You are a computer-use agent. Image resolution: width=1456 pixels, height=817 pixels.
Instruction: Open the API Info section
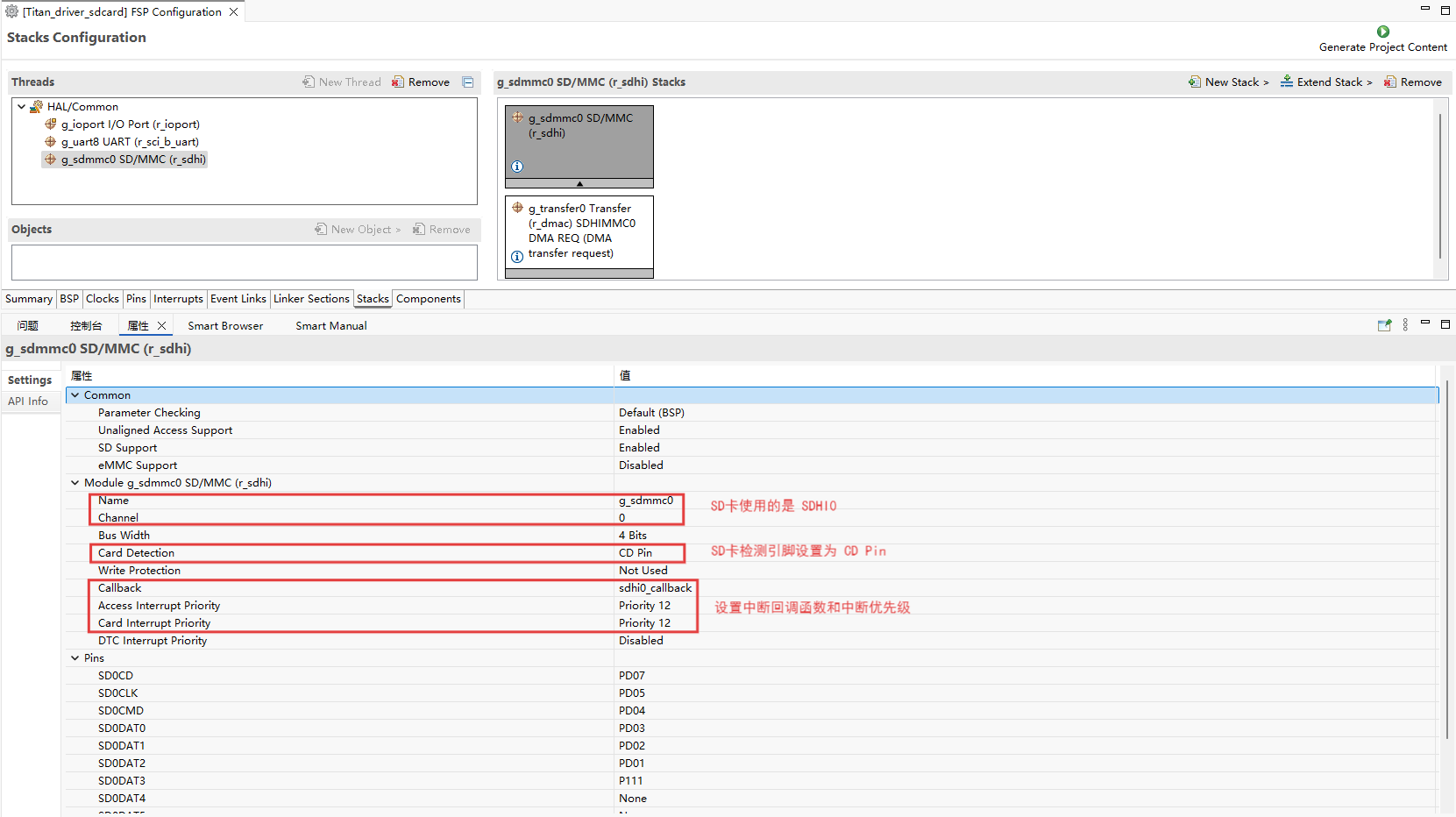pyautogui.click(x=28, y=401)
